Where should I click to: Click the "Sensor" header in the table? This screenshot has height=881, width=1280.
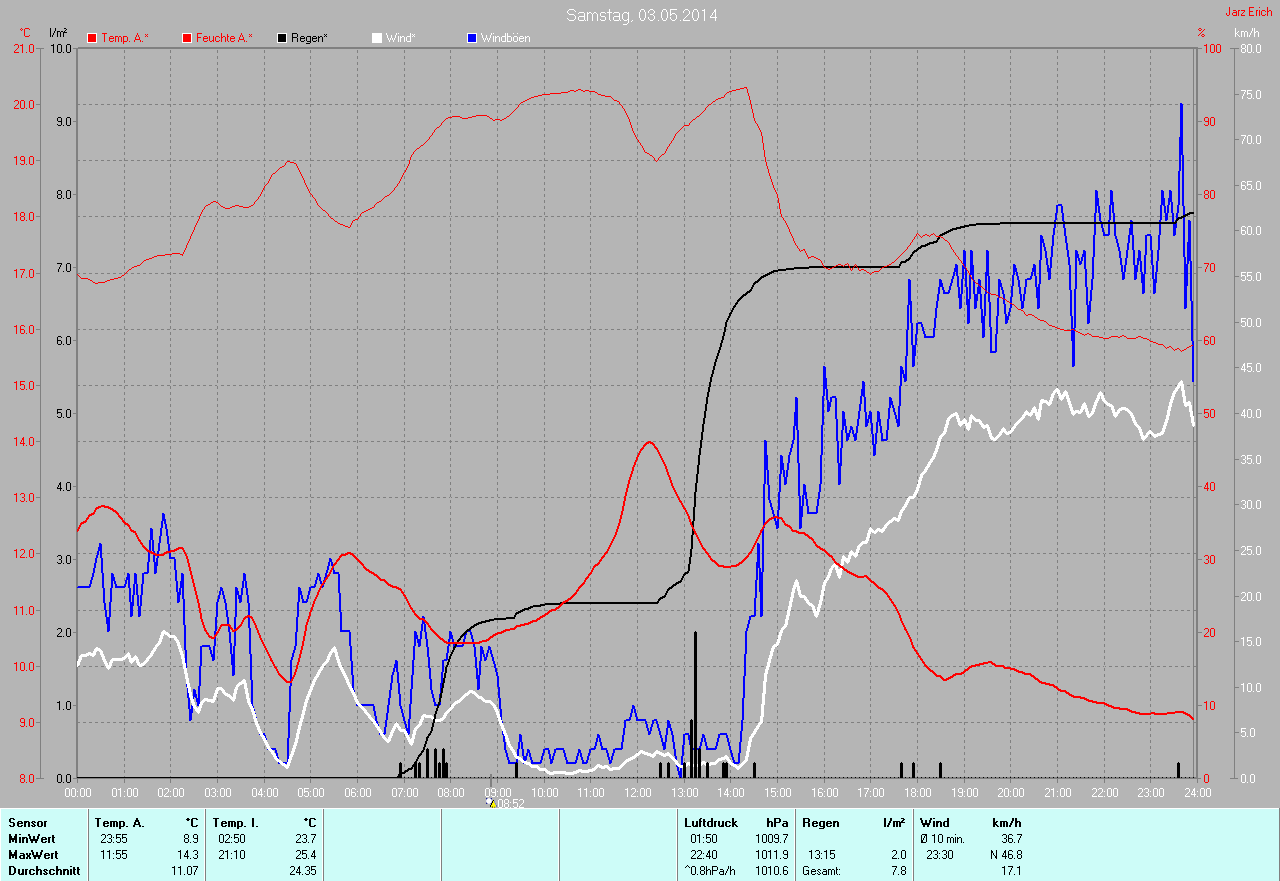27,823
